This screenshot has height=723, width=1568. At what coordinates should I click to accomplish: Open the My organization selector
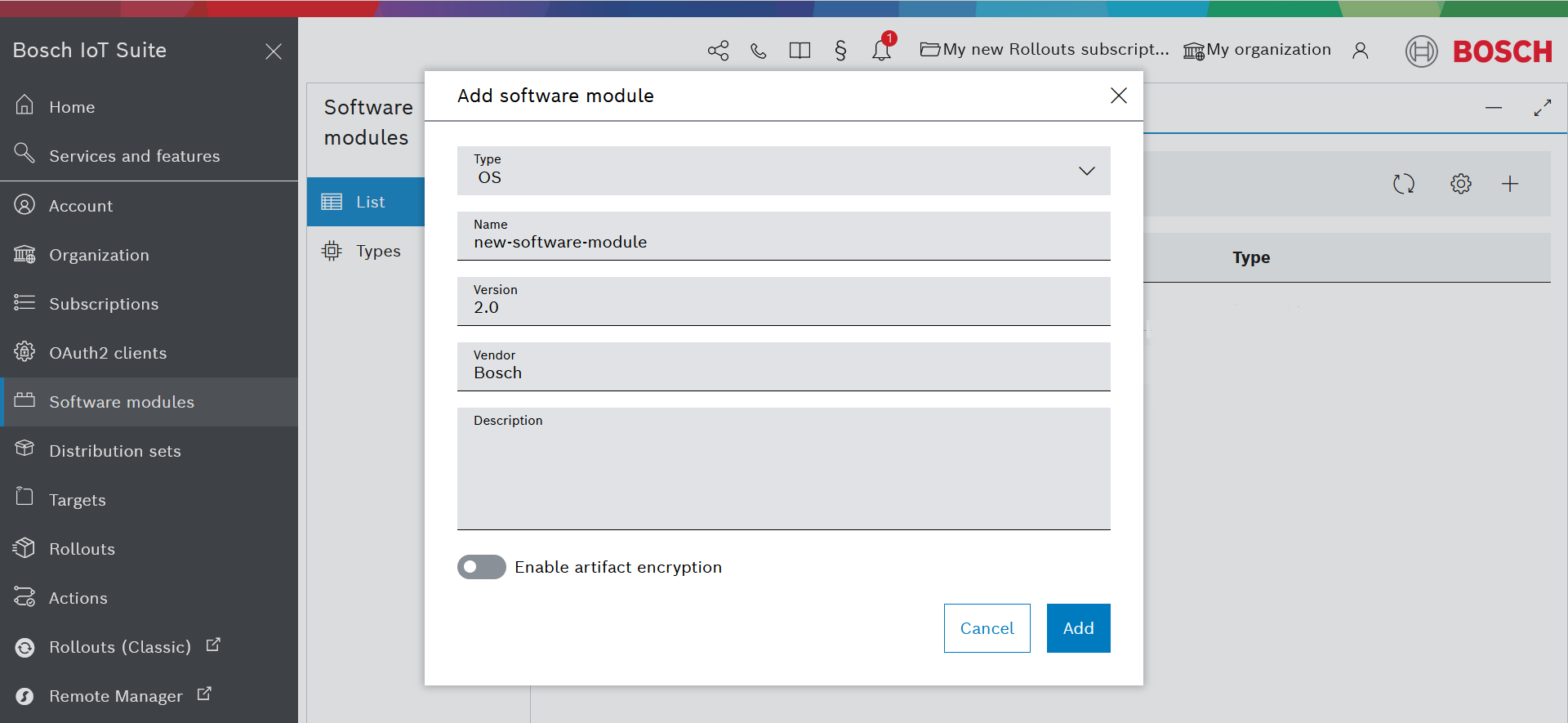click(1257, 50)
